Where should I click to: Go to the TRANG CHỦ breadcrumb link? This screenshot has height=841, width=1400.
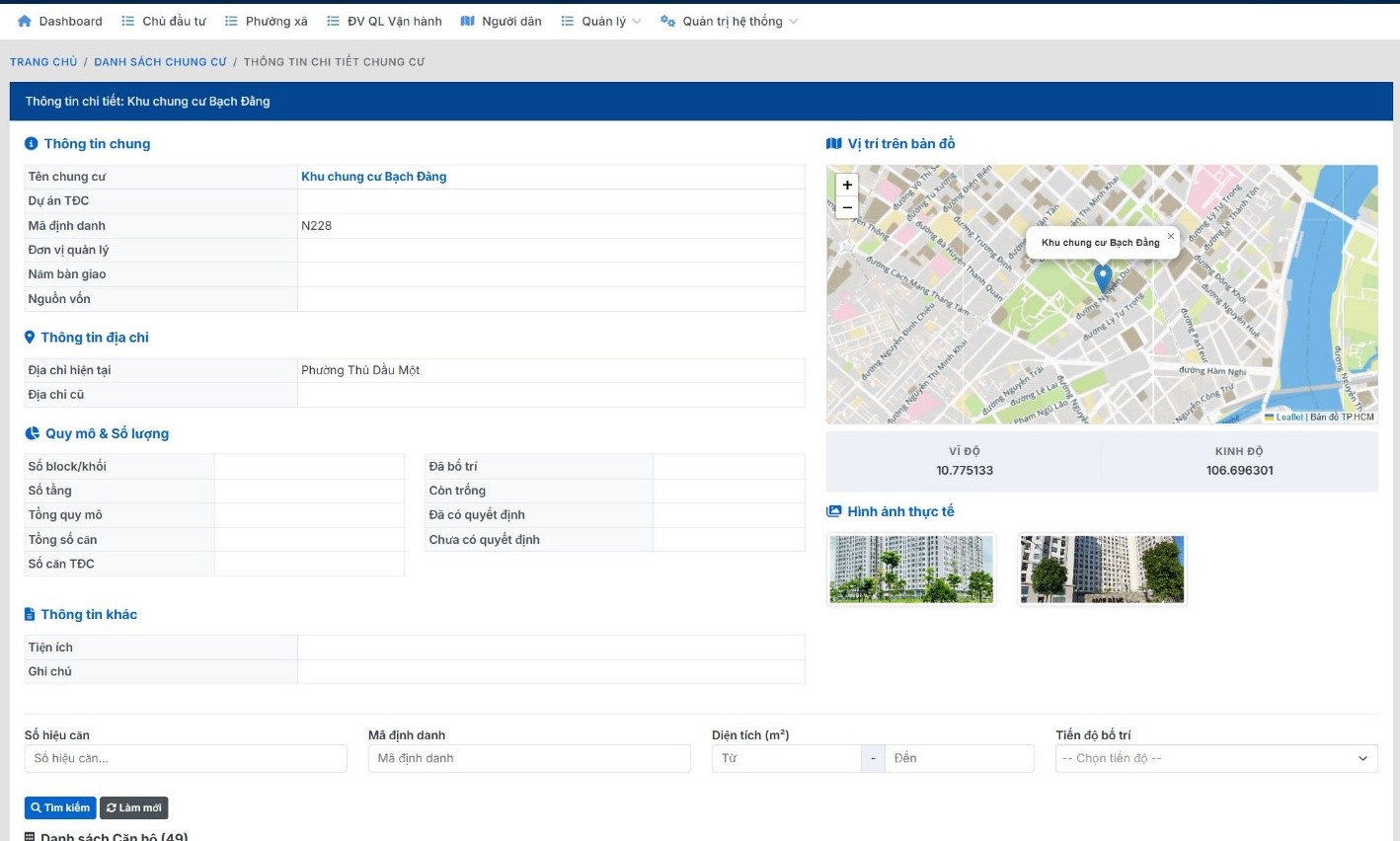(43, 62)
